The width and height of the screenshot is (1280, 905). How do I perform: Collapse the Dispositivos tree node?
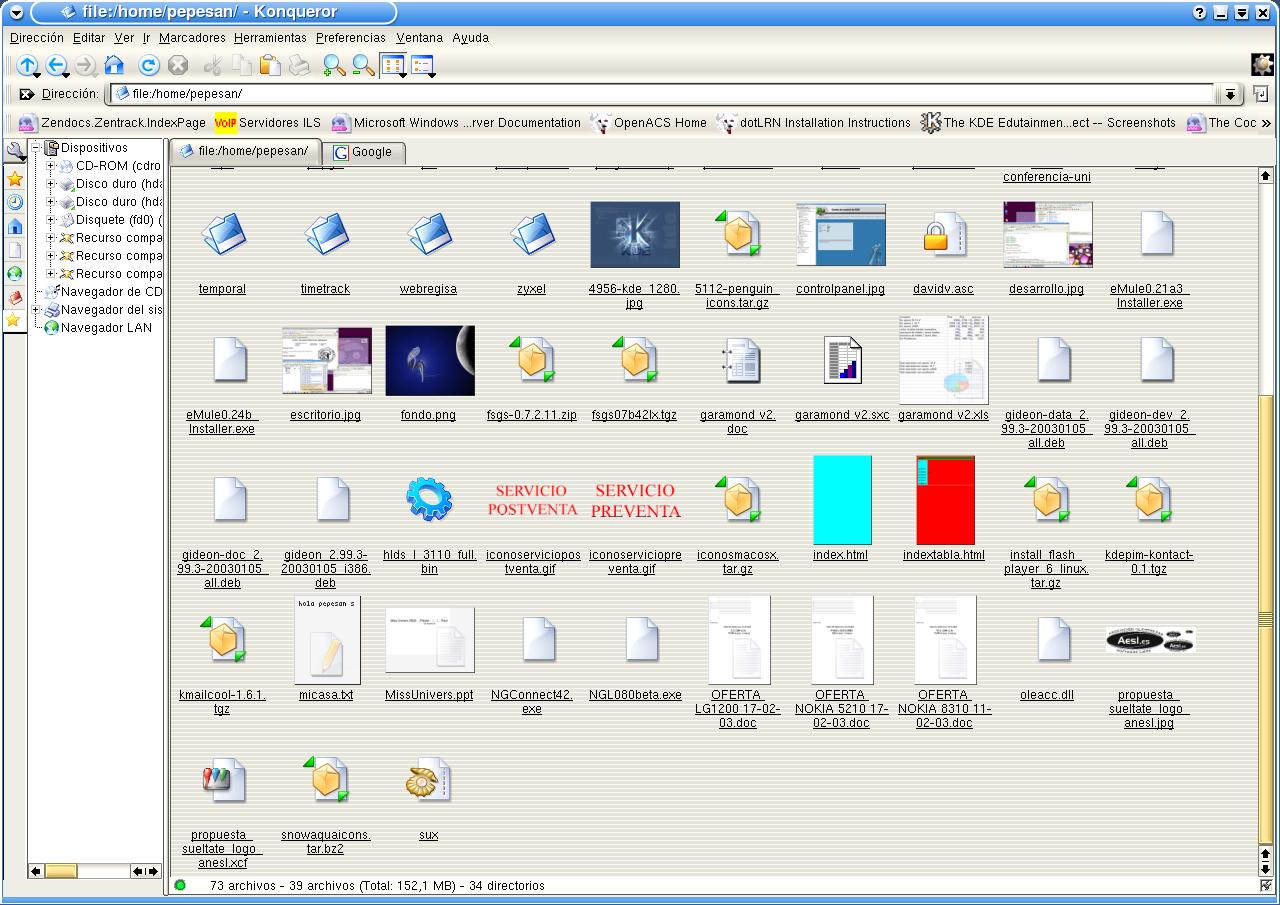pos(36,148)
